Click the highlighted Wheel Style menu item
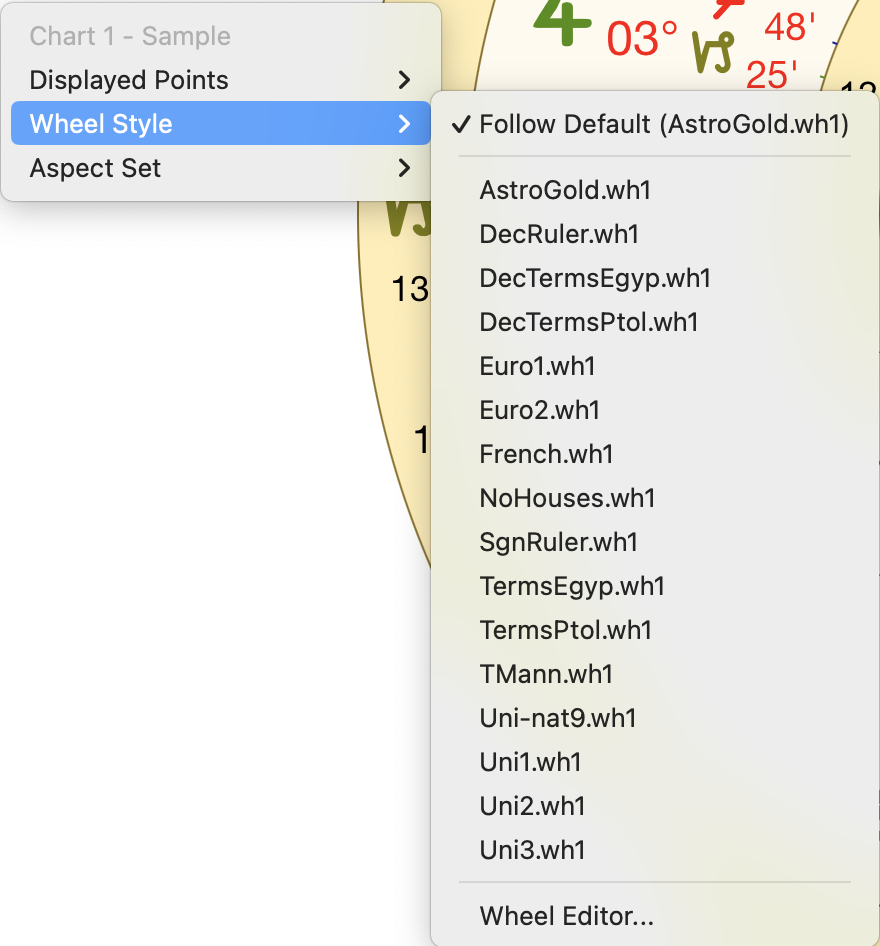Viewport: 880px width, 946px height. [x=220, y=124]
